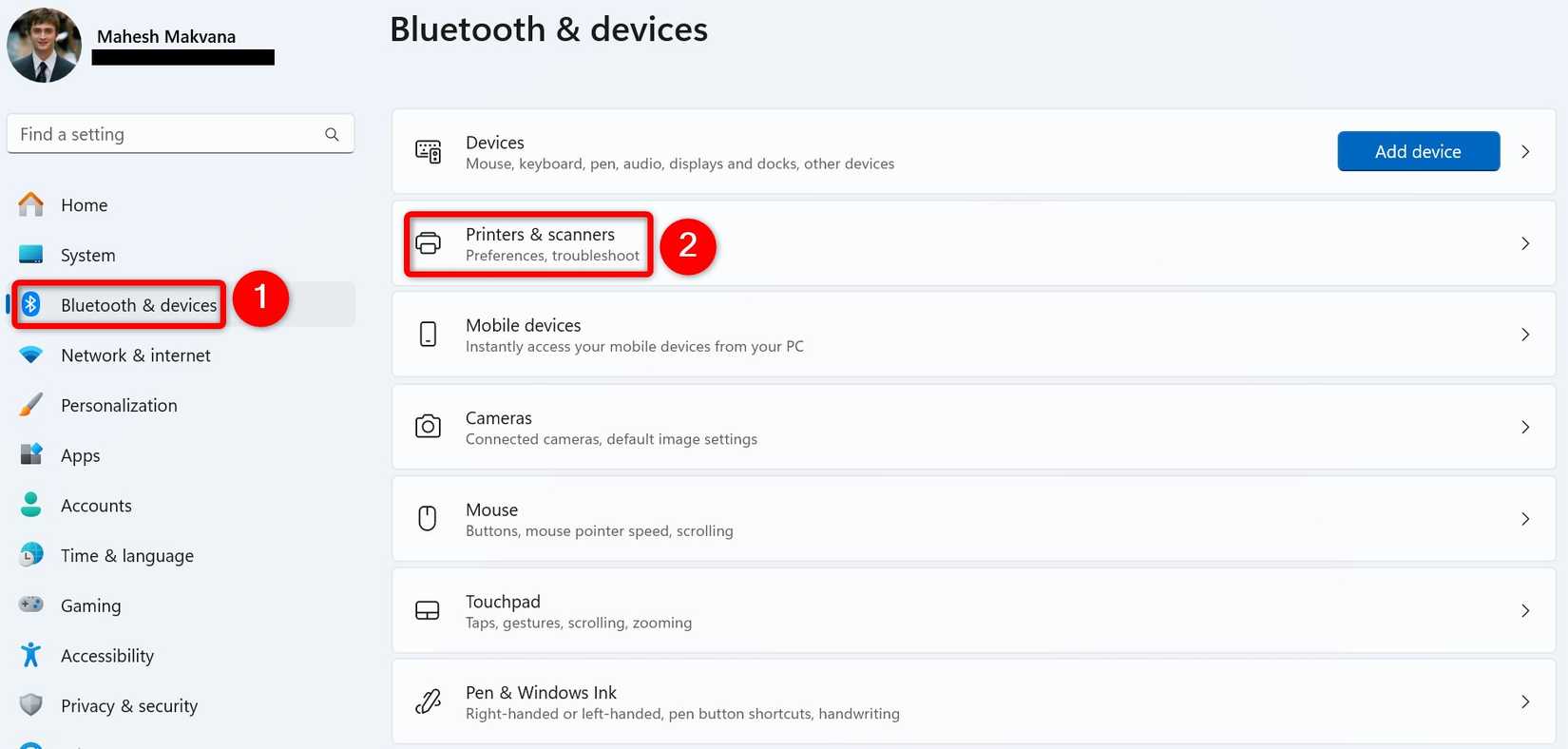
Task: Open Cameras using the right chevron
Action: [x=1525, y=427]
